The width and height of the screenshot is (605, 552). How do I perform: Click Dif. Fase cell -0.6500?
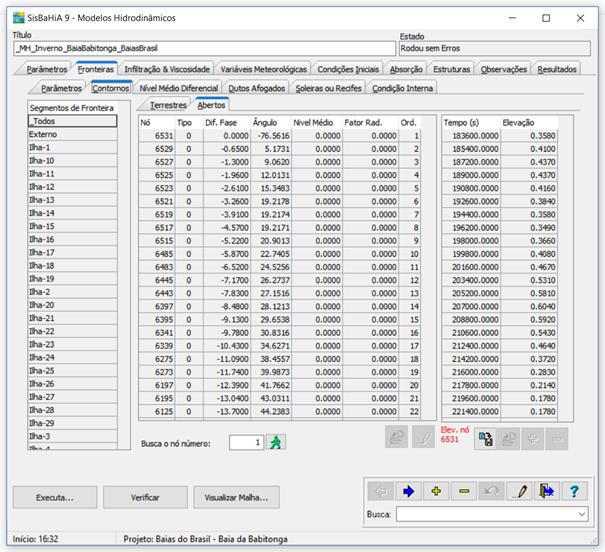point(227,149)
